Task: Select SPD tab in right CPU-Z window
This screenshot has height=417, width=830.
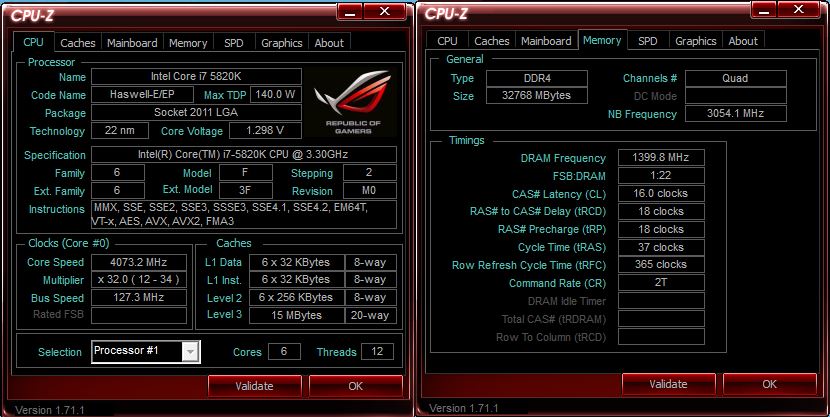Action: [x=647, y=41]
